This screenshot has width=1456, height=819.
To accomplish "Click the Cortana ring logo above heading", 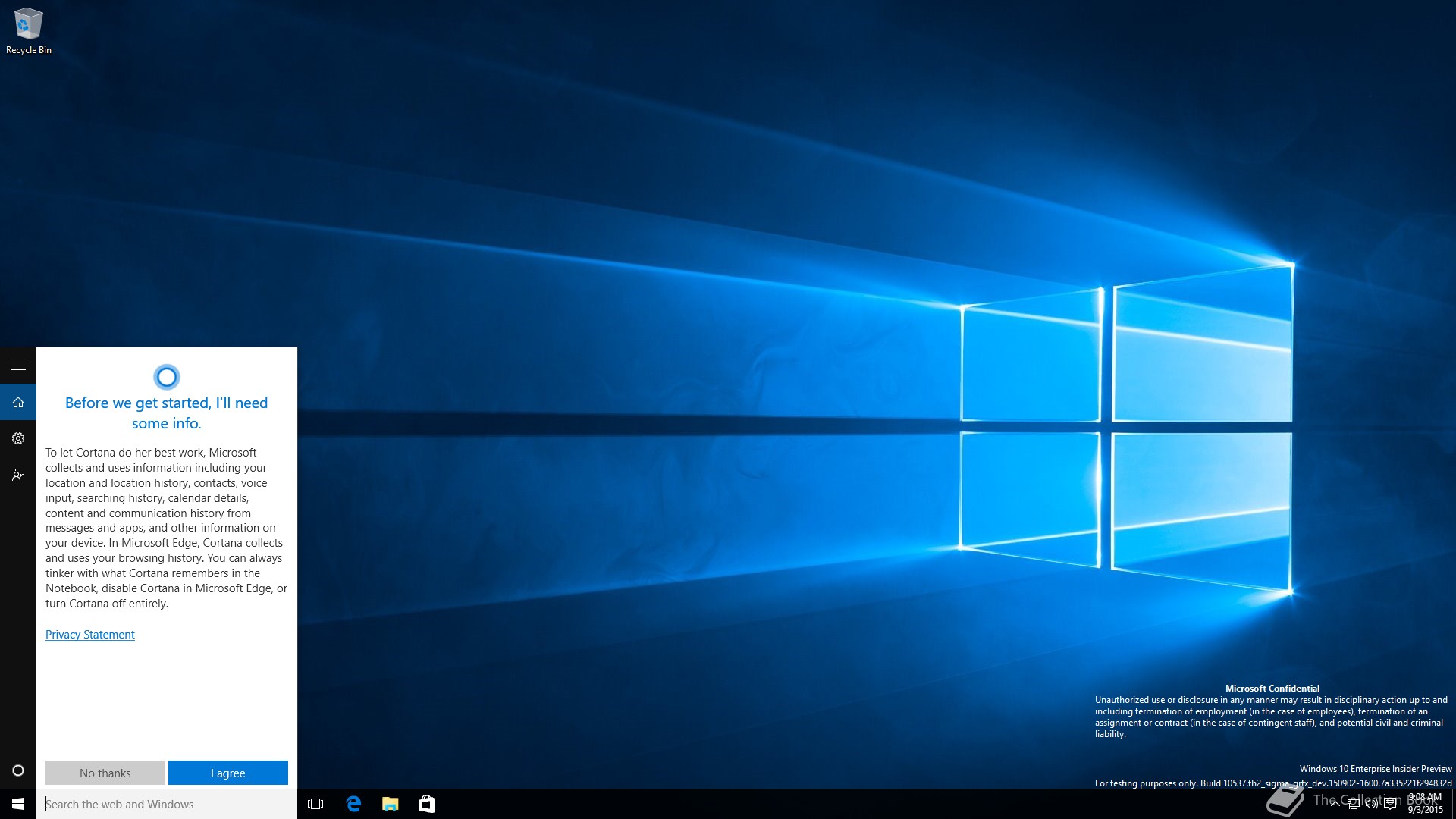I will click(166, 377).
